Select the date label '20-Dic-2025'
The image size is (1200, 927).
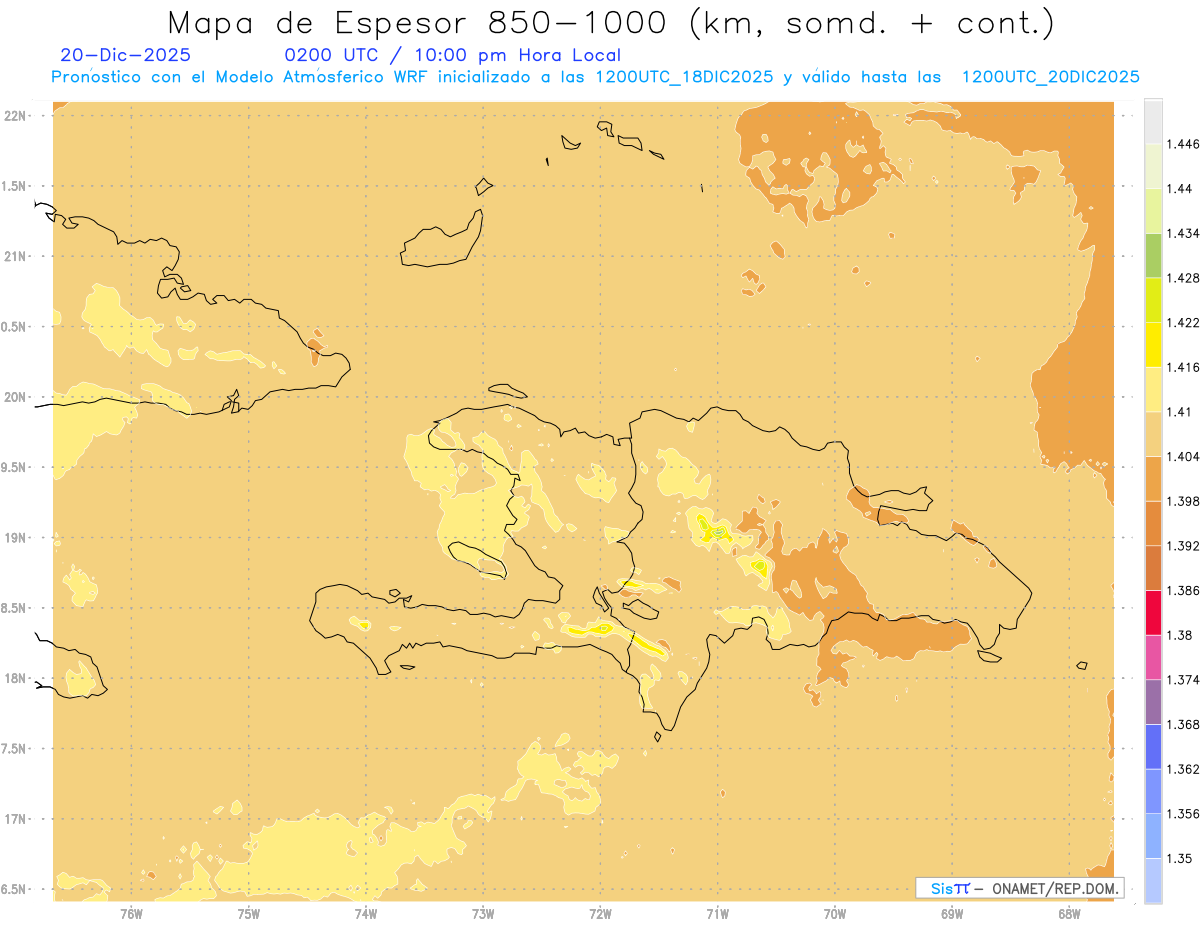coord(125,55)
